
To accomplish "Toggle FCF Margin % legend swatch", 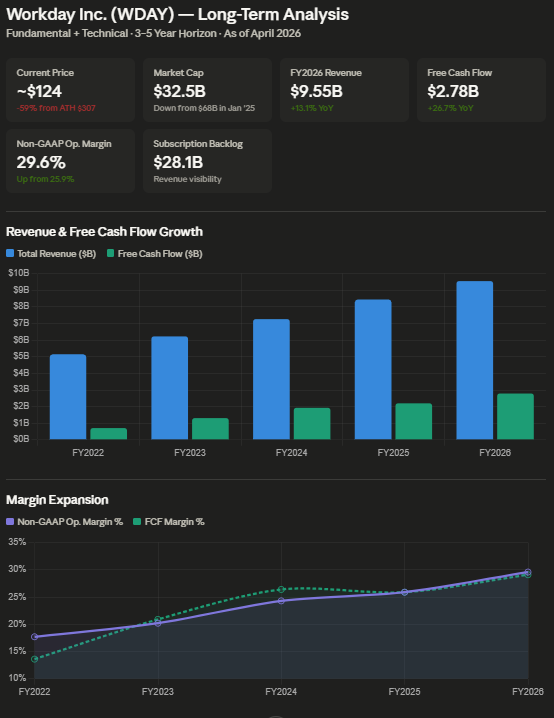I will click(137, 522).
